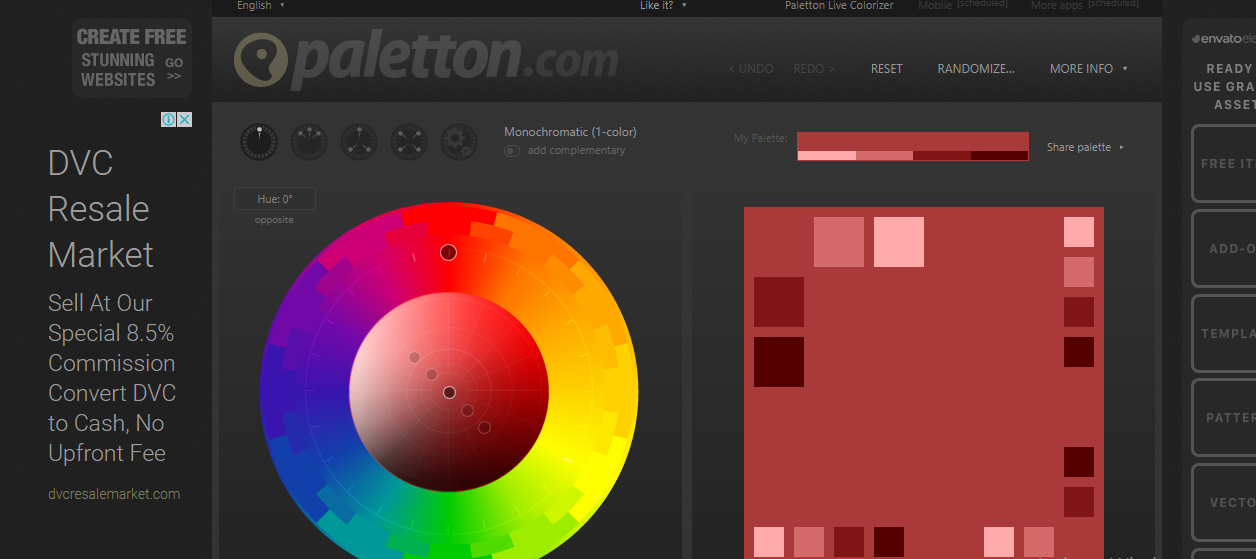This screenshot has width=1256, height=559.
Task: Toggle the add complementary switch
Action: pos(511,151)
